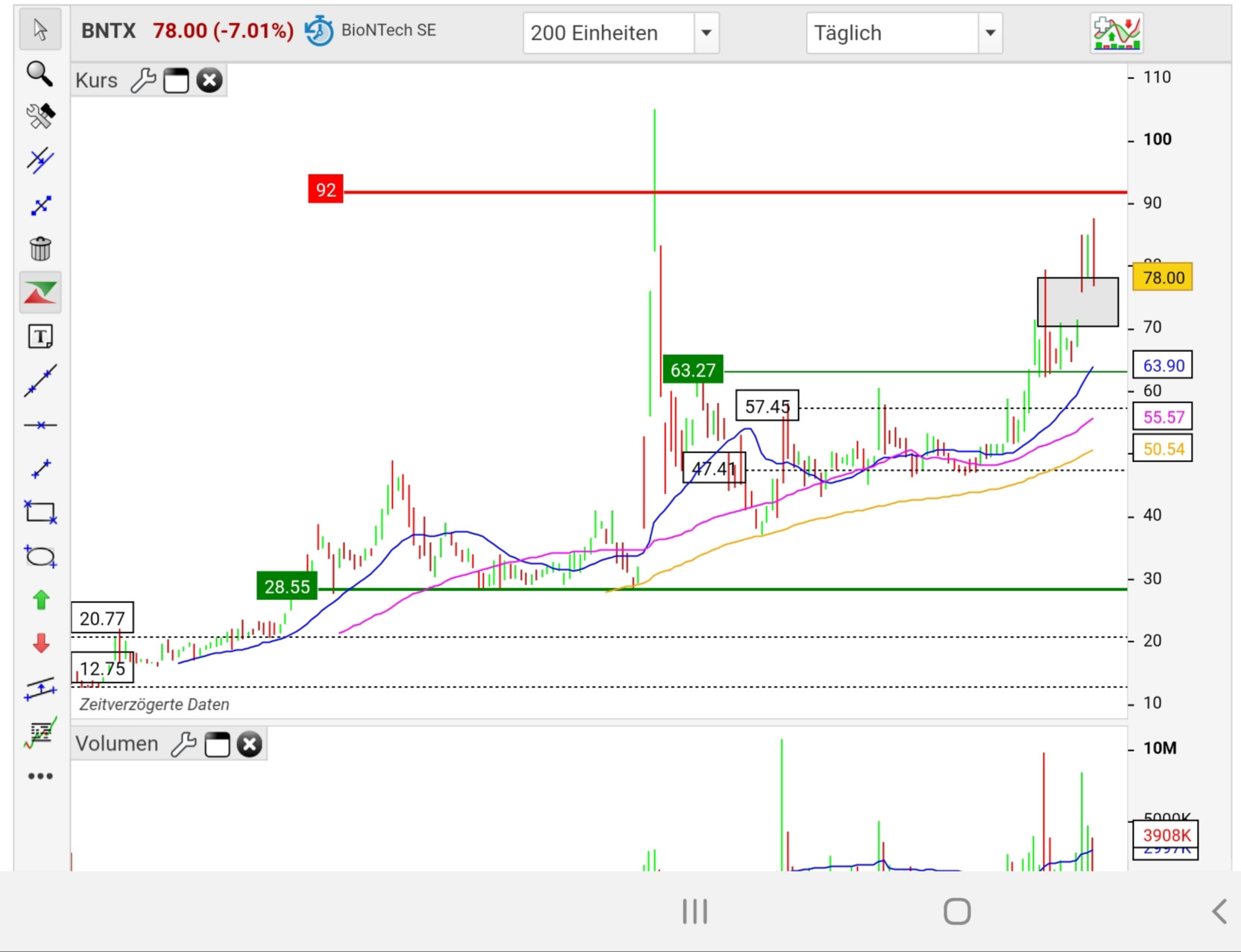Viewport: 1241px width, 952px height.
Task: Open the chart notes indicator tool
Action: tap(40, 733)
